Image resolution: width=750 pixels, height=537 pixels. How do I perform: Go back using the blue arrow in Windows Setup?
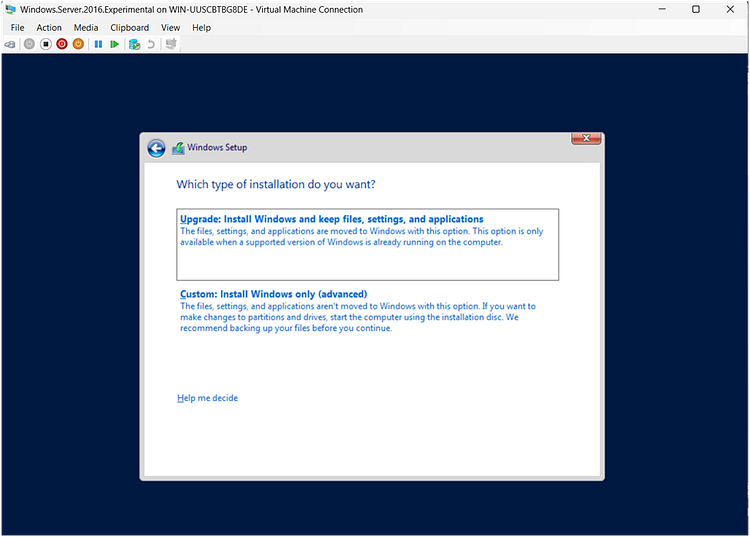(x=156, y=148)
